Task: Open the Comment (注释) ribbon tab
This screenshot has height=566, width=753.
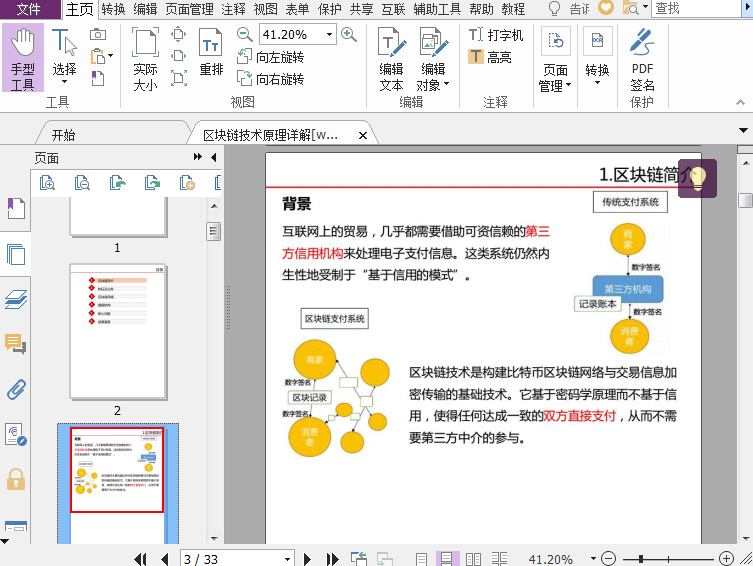Action: click(x=233, y=9)
